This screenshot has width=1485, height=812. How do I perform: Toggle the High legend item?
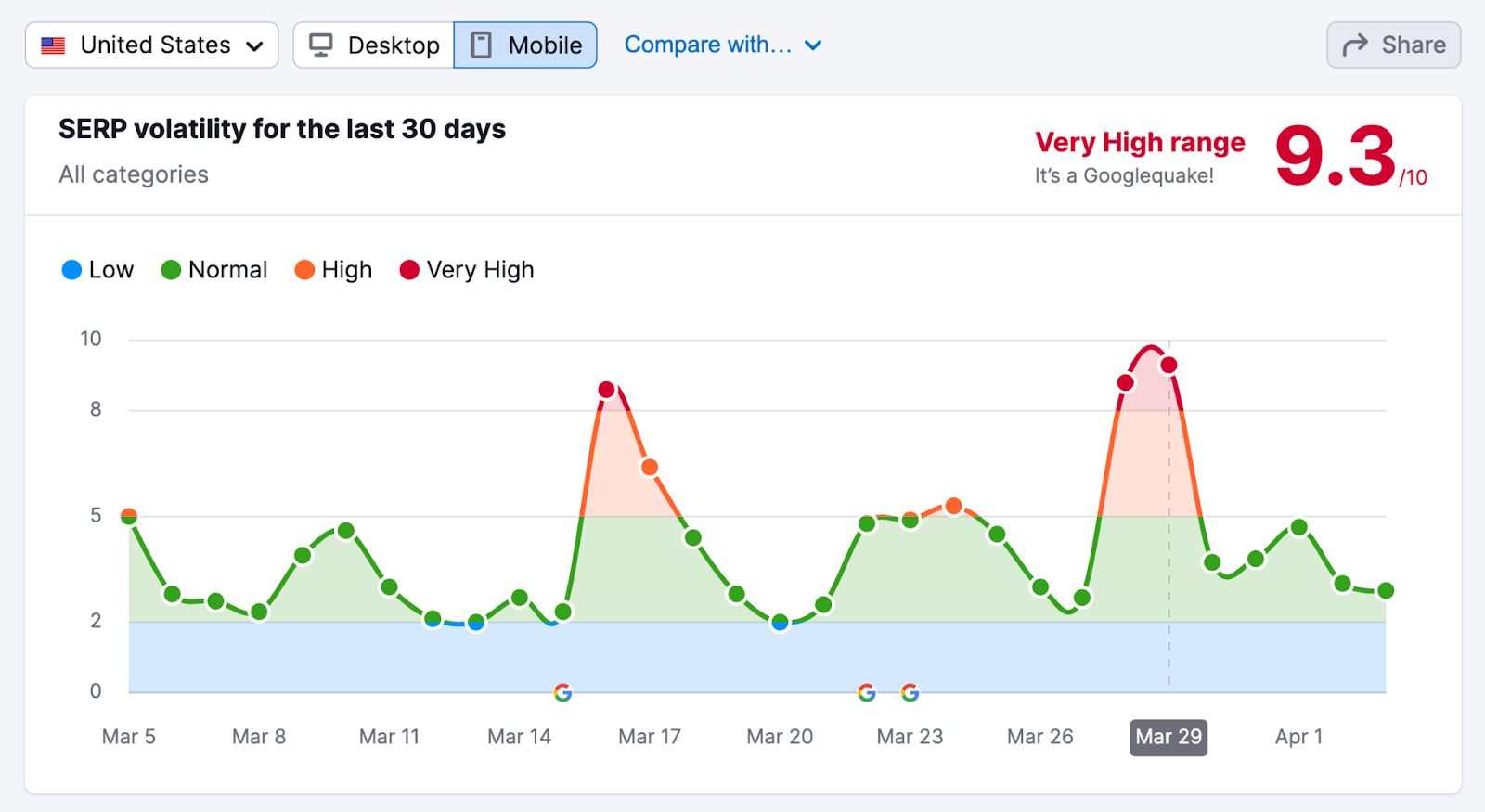[333, 270]
